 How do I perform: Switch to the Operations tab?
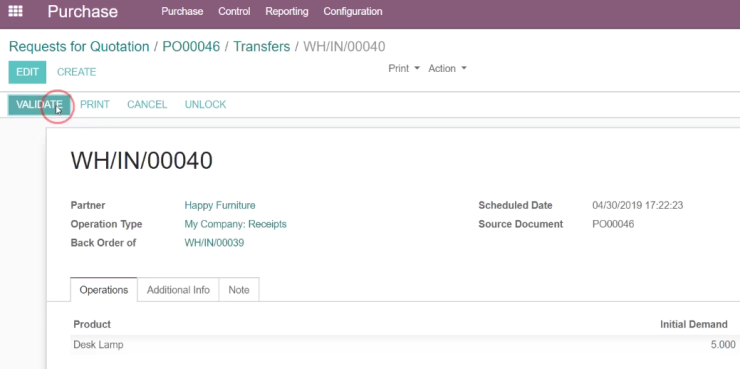click(104, 290)
